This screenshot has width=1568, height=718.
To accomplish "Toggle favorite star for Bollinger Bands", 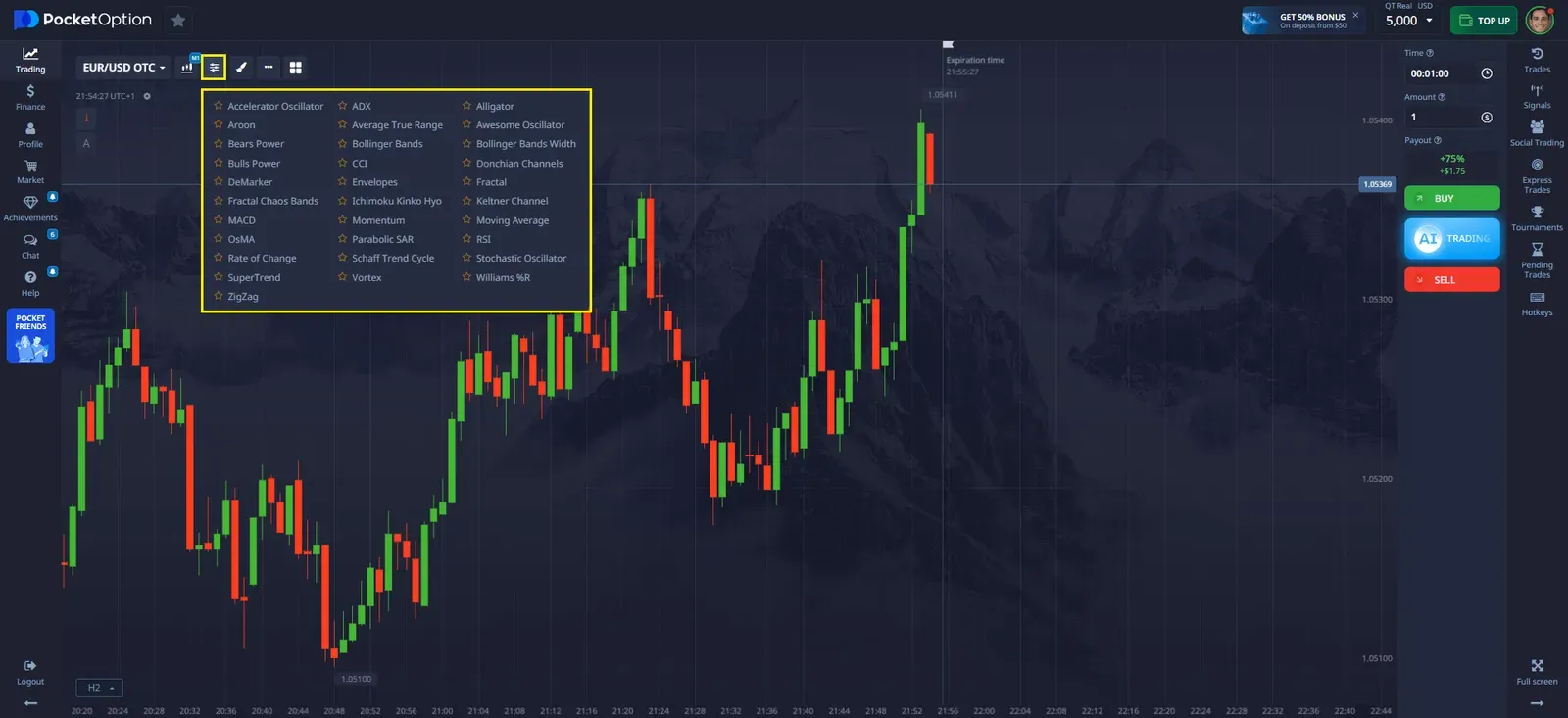I will [x=343, y=144].
